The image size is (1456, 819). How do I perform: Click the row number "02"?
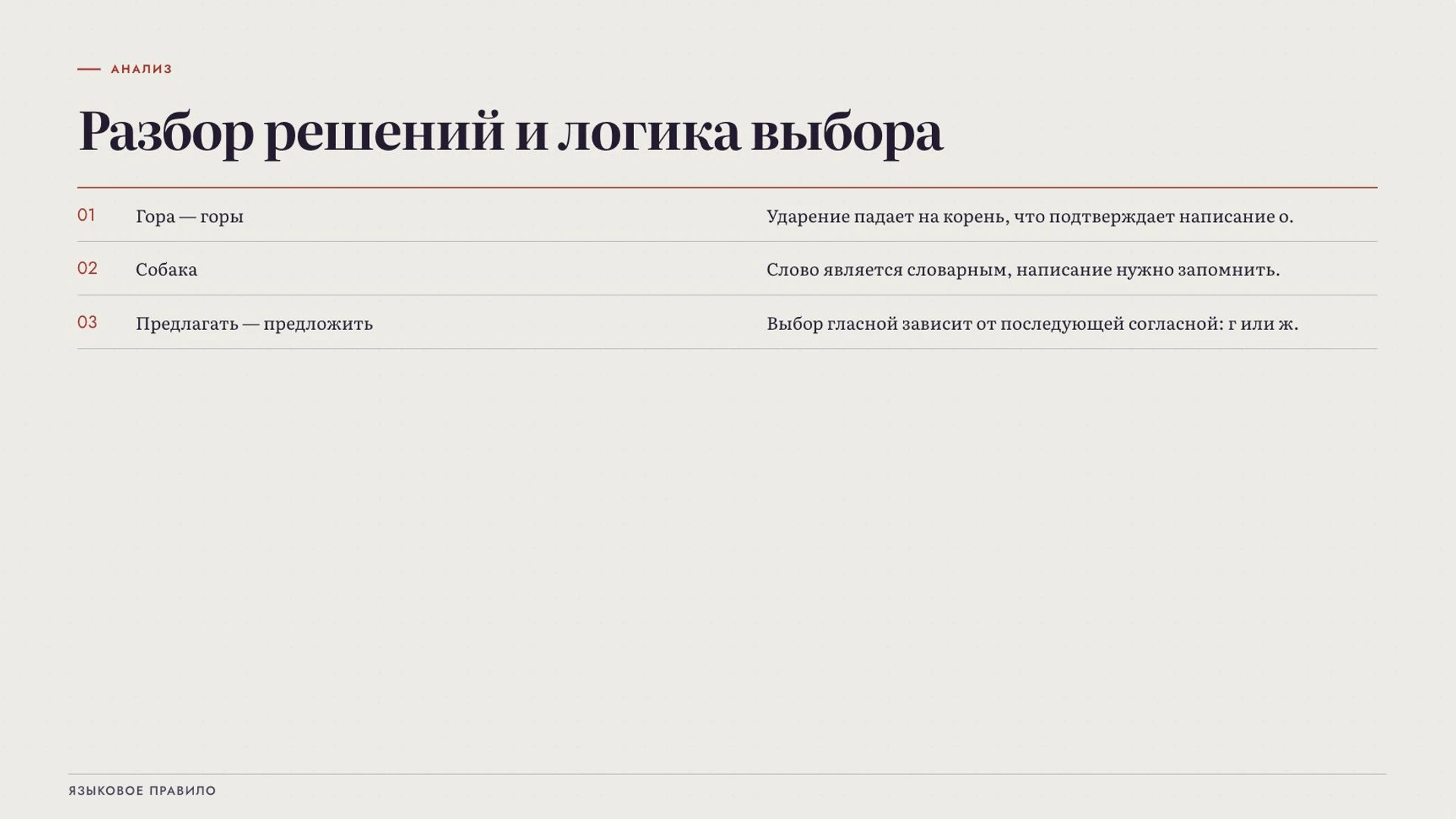(x=87, y=268)
